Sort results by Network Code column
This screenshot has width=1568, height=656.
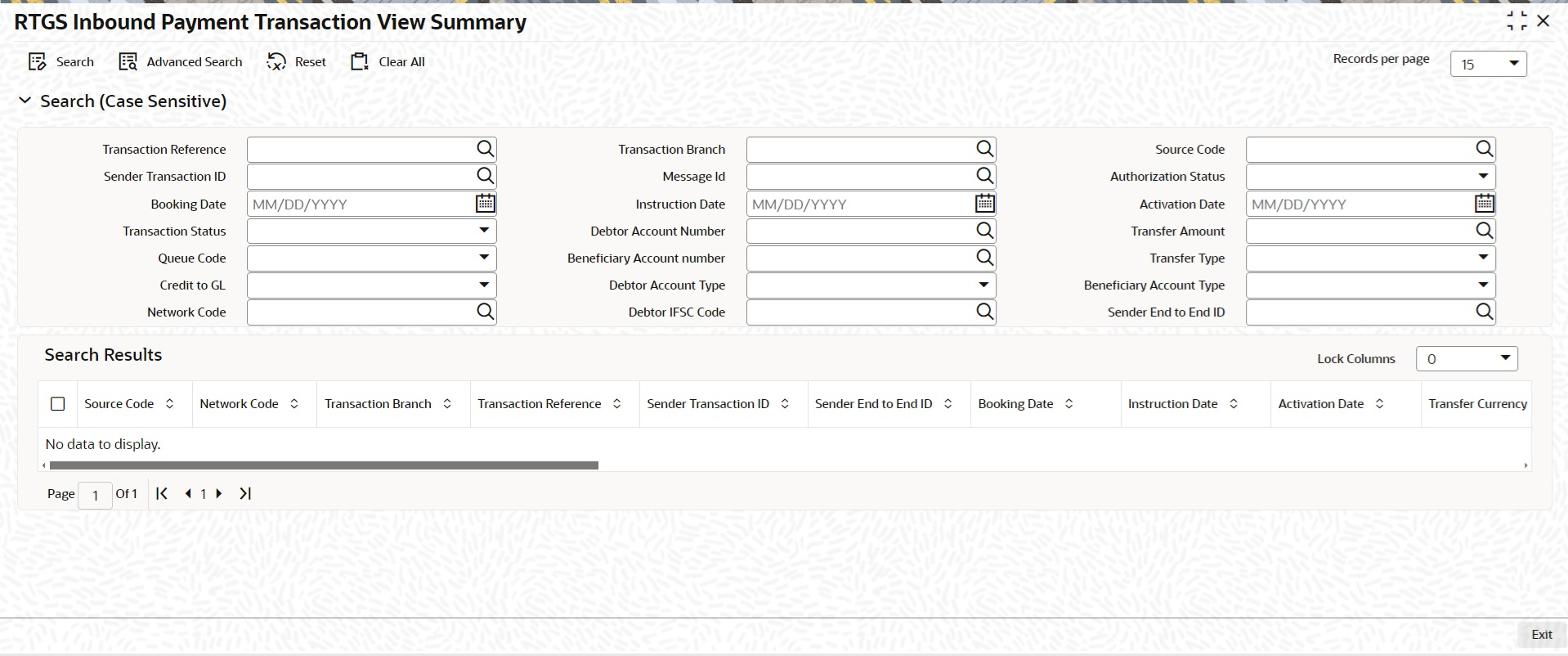293,404
